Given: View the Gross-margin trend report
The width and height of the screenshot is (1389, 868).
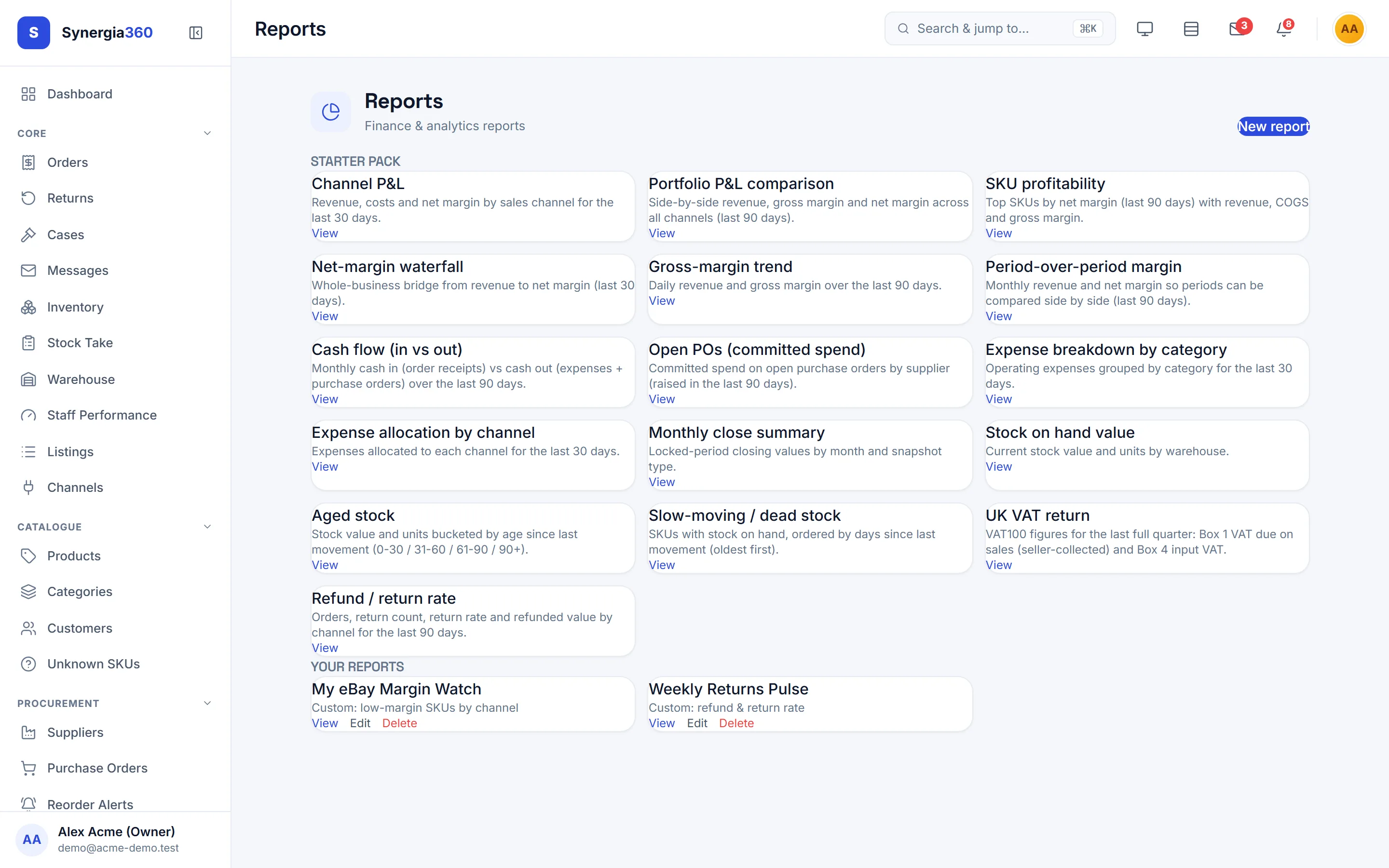Looking at the screenshot, I should (661, 301).
